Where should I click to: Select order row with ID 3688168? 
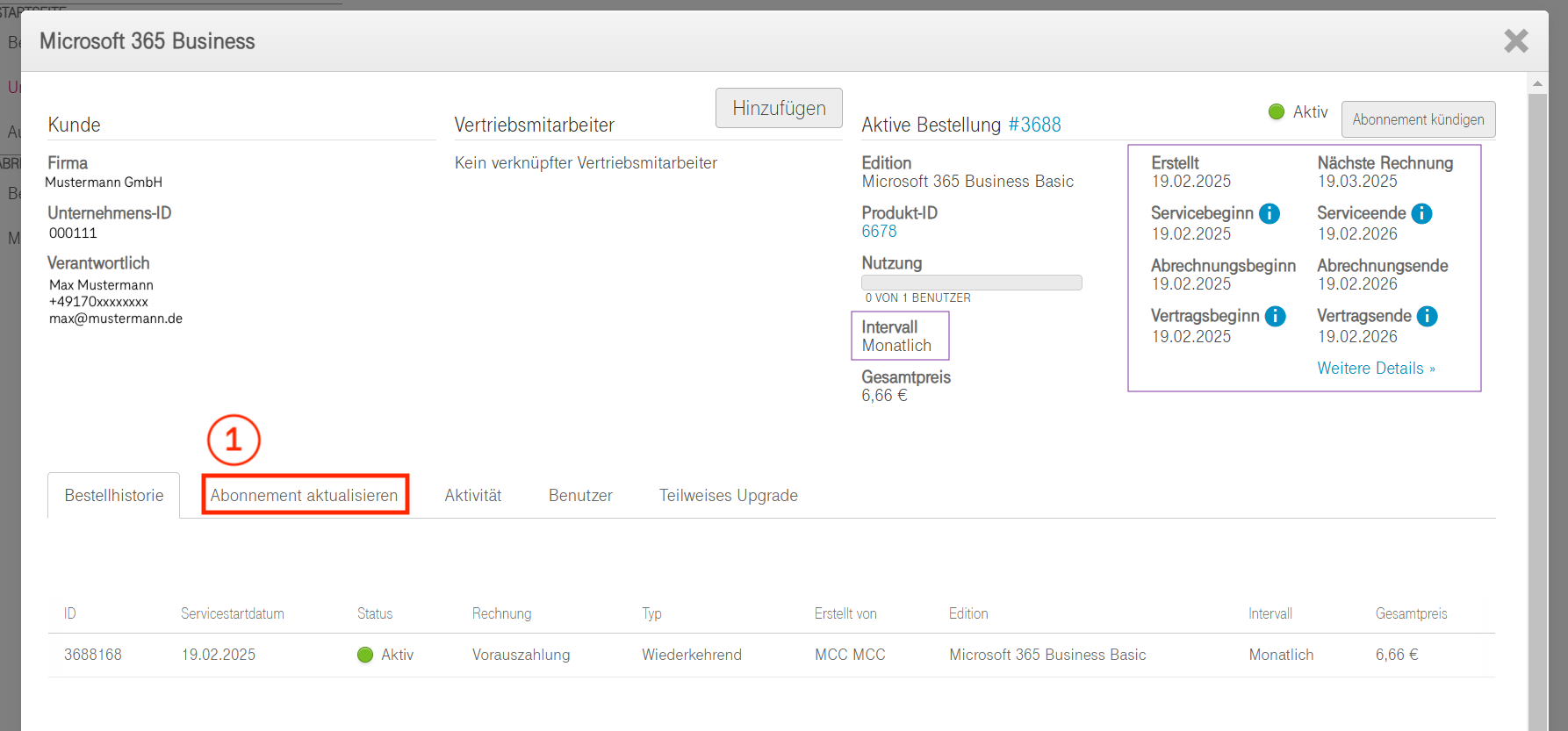93,656
